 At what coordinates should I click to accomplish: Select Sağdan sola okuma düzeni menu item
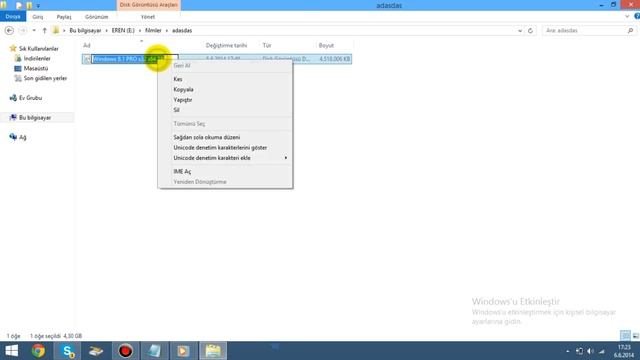click(x=207, y=137)
